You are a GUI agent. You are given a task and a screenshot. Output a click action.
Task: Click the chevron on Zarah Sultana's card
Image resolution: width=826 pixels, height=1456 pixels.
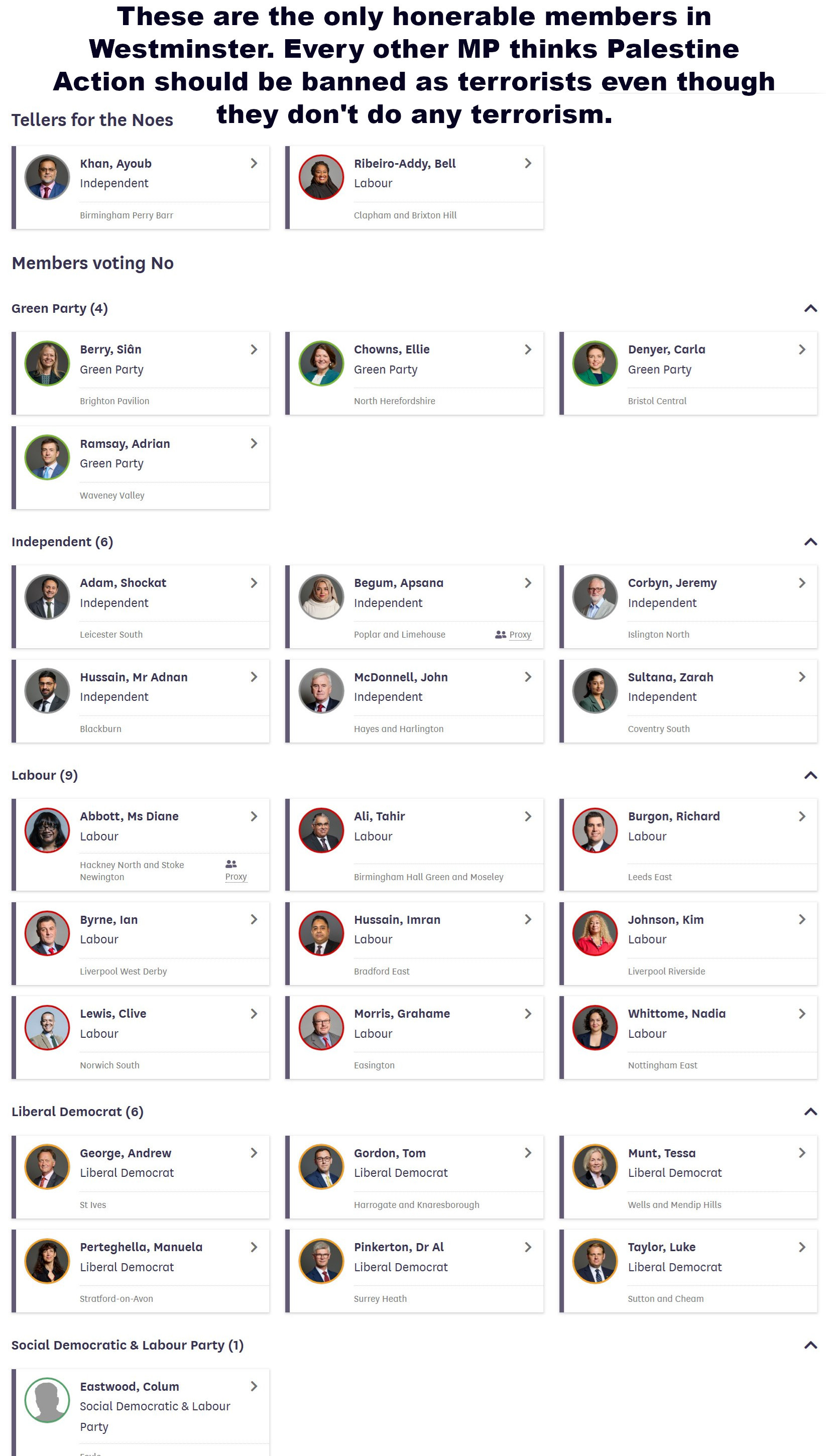coord(801,677)
